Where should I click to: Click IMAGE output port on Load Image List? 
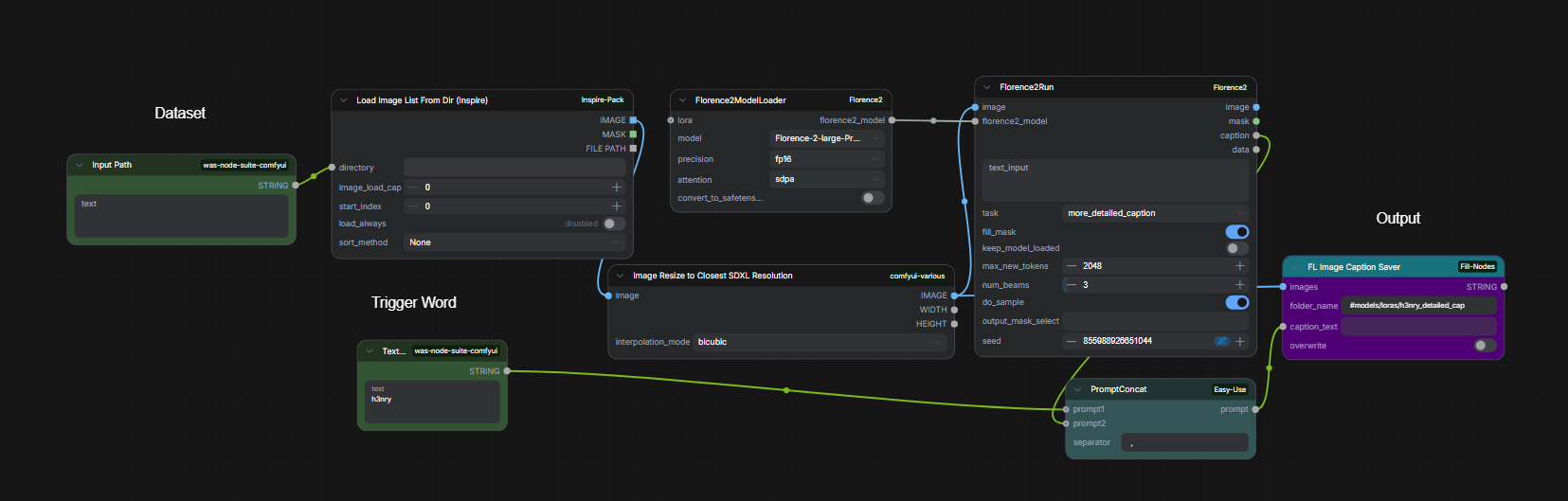coord(633,120)
